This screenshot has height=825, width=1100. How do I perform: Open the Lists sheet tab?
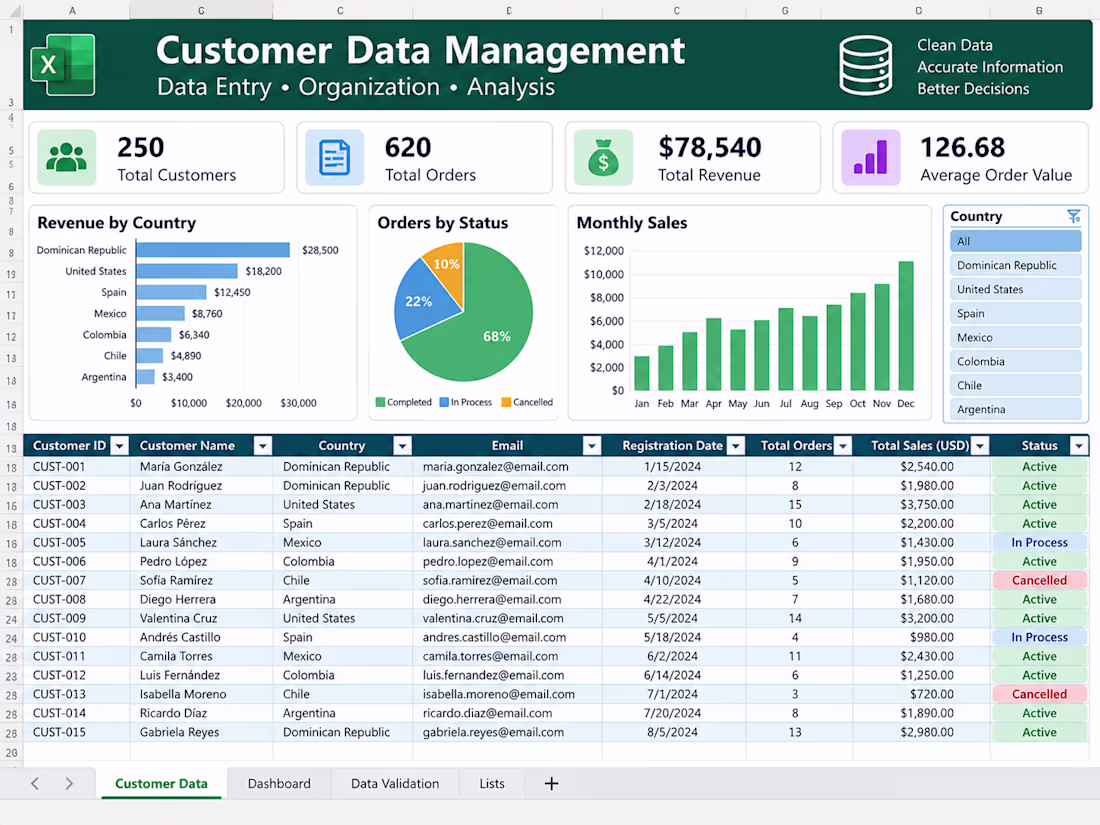[x=492, y=784]
